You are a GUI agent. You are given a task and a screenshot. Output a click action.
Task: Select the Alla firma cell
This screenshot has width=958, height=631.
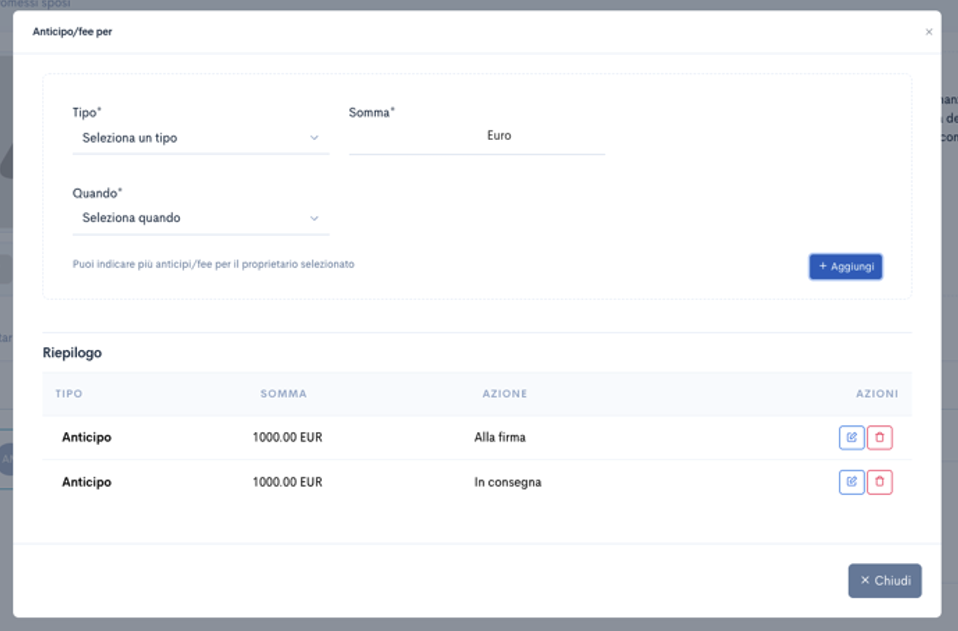tap(500, 437)
